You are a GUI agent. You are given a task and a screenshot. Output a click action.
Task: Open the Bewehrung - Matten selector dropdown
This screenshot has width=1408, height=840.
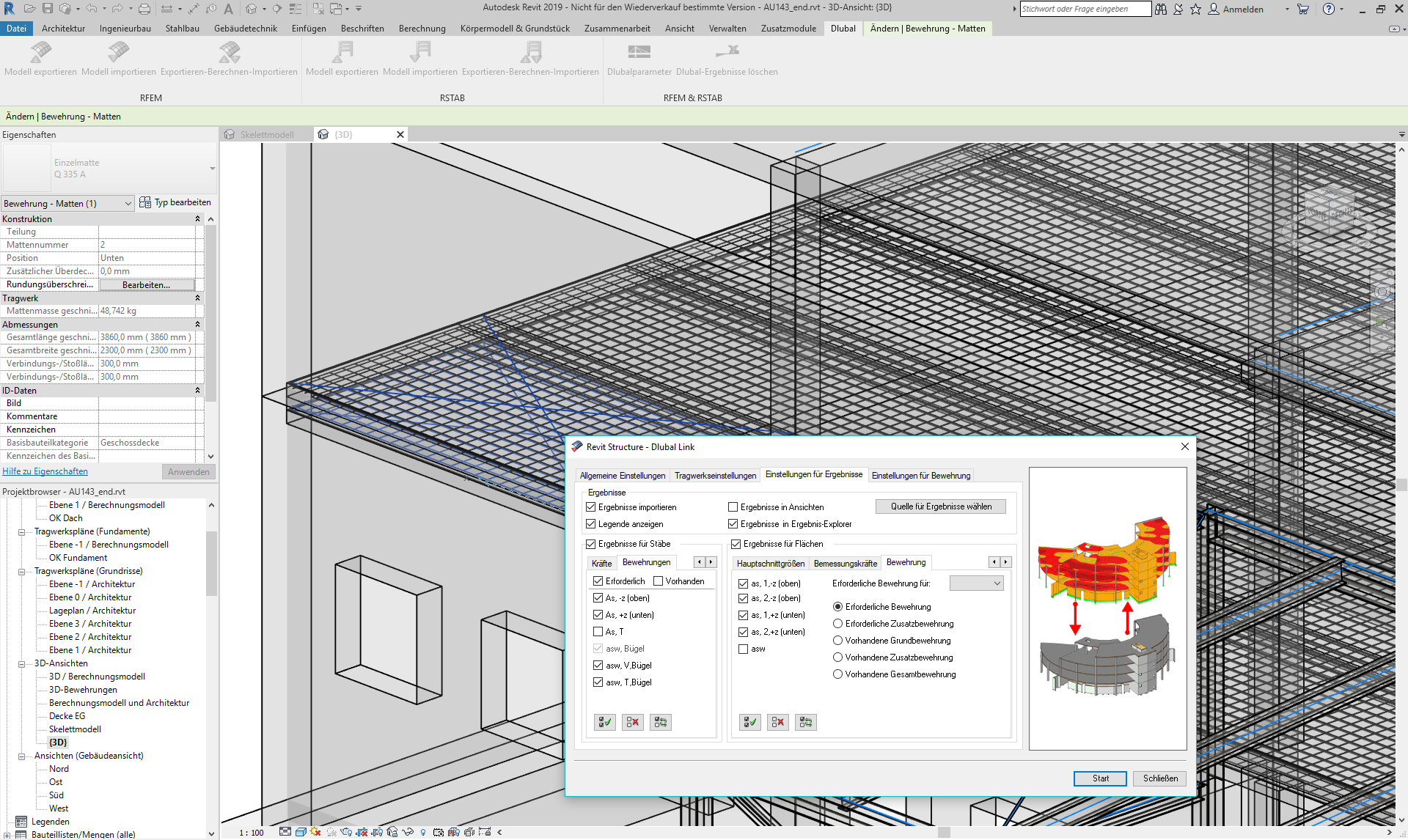pos(128,203)
